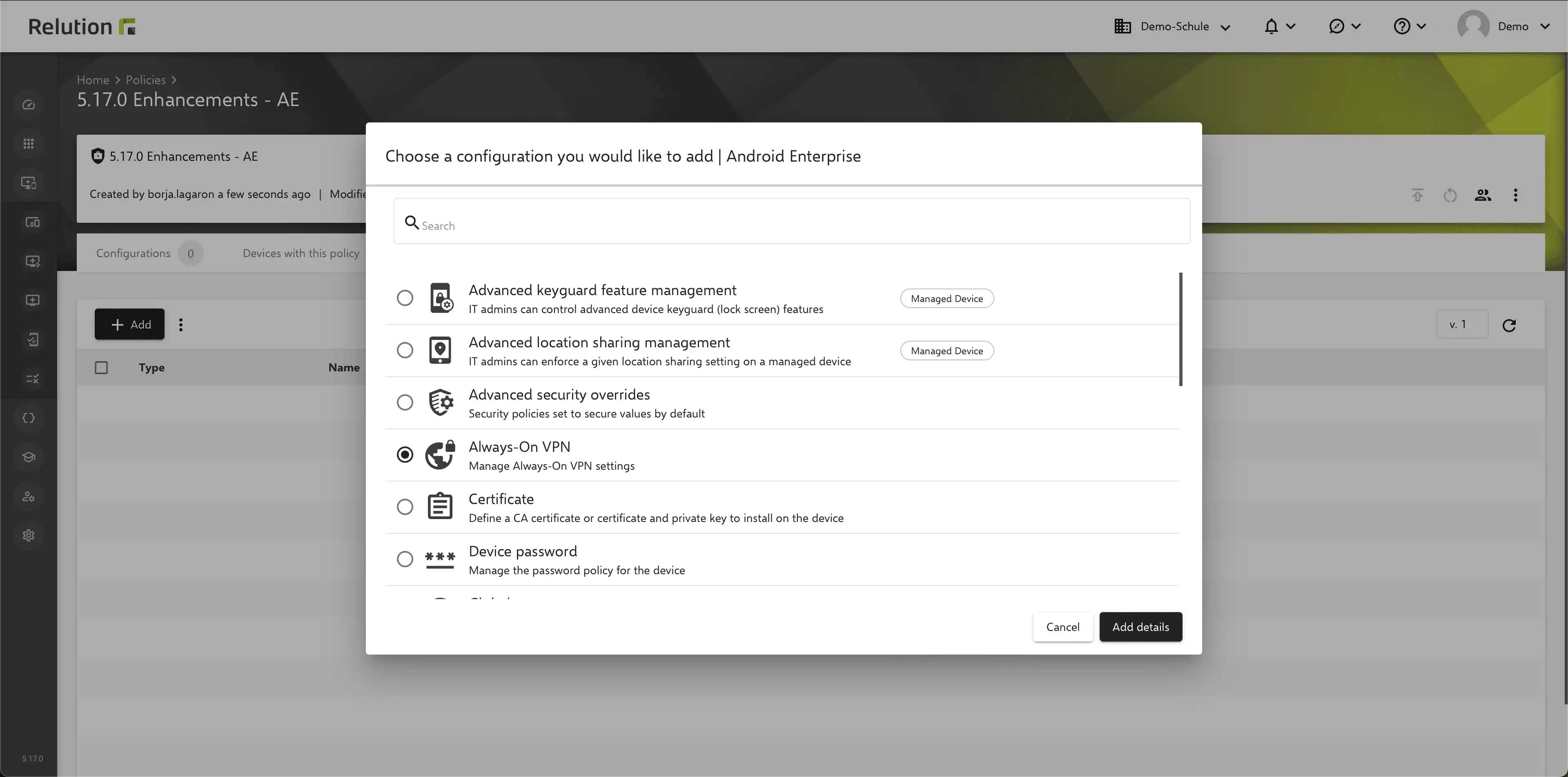The width and height of the screenshot is (1568, 777).
Task: Select Advanced location sharing management radio
Action: [x=405, y=350]
